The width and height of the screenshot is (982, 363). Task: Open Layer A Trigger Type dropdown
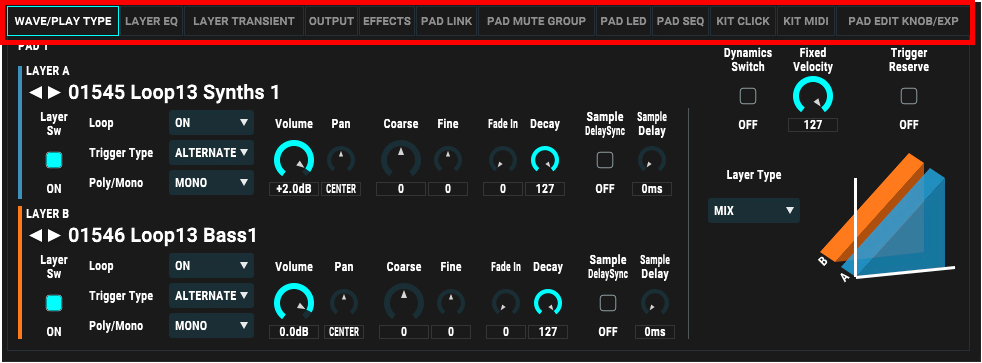tap(211, 153)
